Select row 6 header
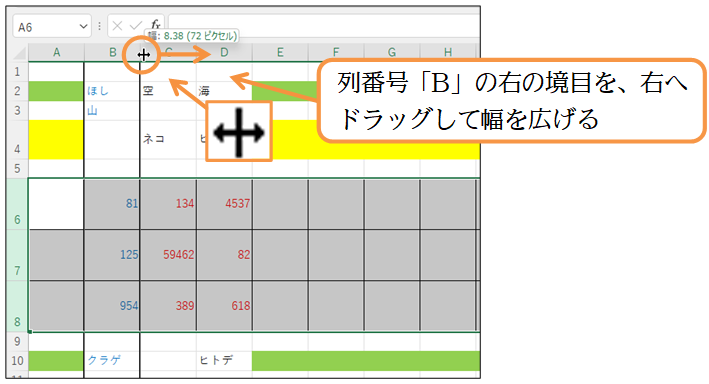709x384 pixels. pyautogui.click(x=17, y=204)
